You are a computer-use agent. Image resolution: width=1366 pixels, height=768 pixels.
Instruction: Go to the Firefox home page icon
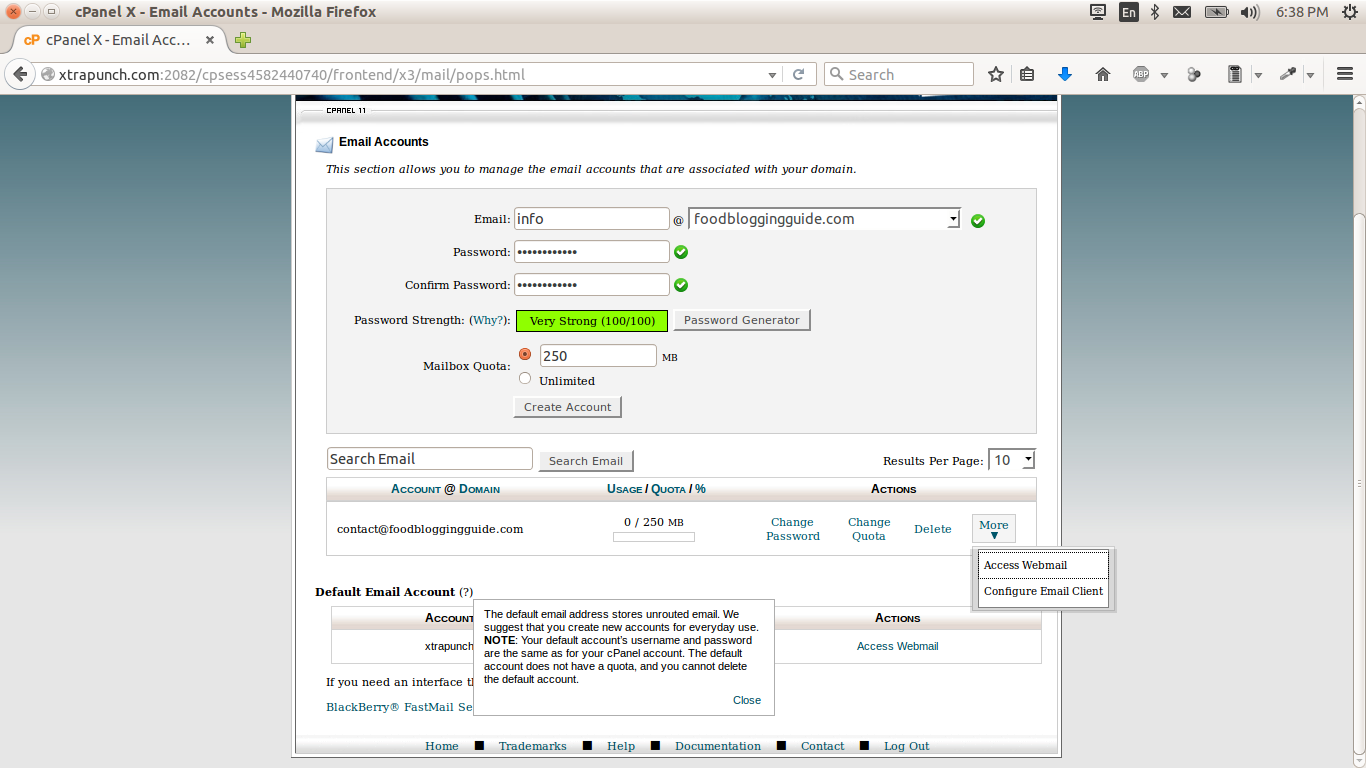(x=1103, y=75)
